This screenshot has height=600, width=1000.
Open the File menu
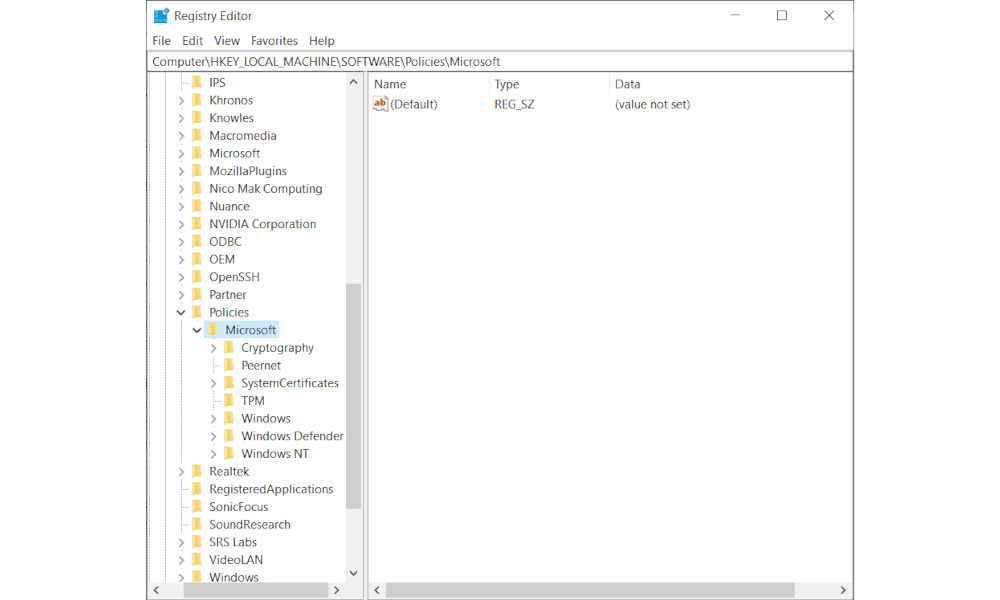pyautogui.click(x=161, y=41)
